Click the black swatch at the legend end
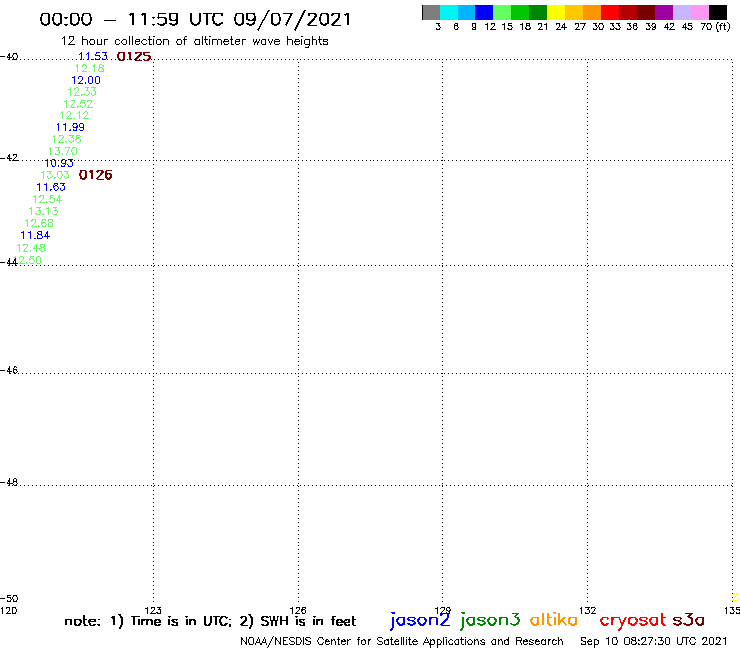The height and width of the screenshot is (650, 740). click(x=717, y=12)
